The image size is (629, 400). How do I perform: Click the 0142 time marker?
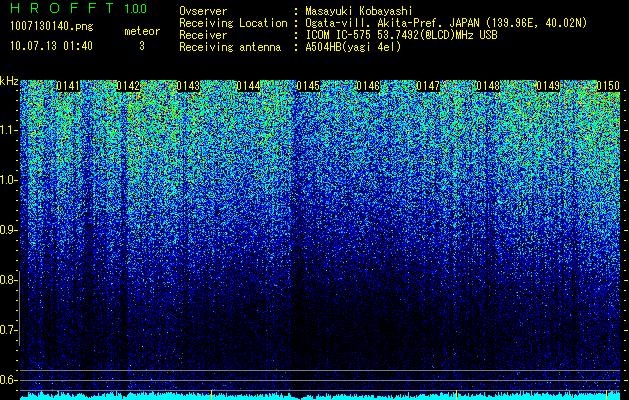(x=128, y=86)
